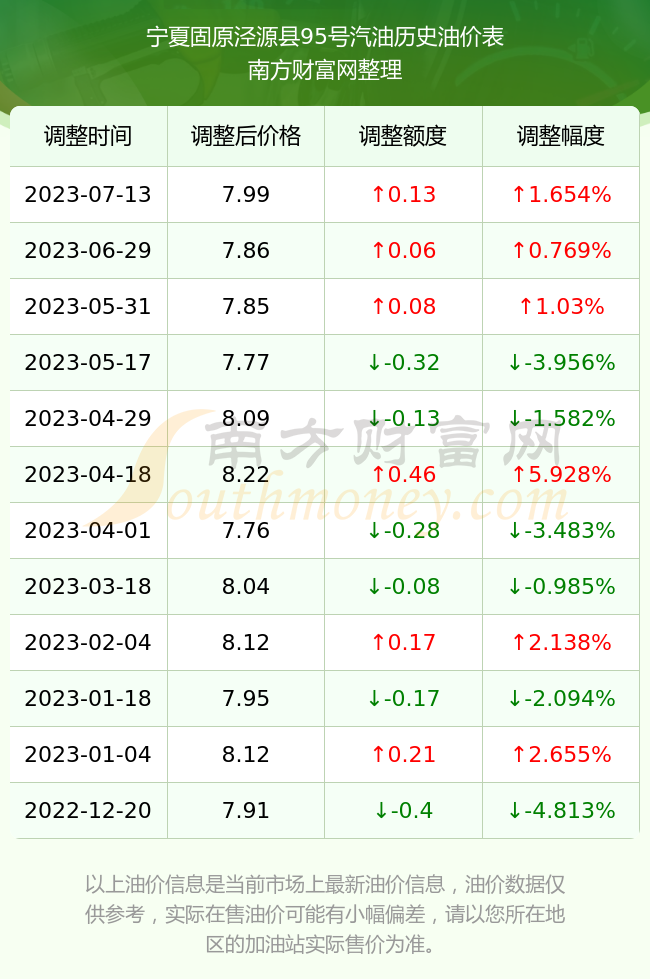Screen dimensions: 650x980
Task: Click the green ↓-4.813% percentage value
Action: [561, 811]
